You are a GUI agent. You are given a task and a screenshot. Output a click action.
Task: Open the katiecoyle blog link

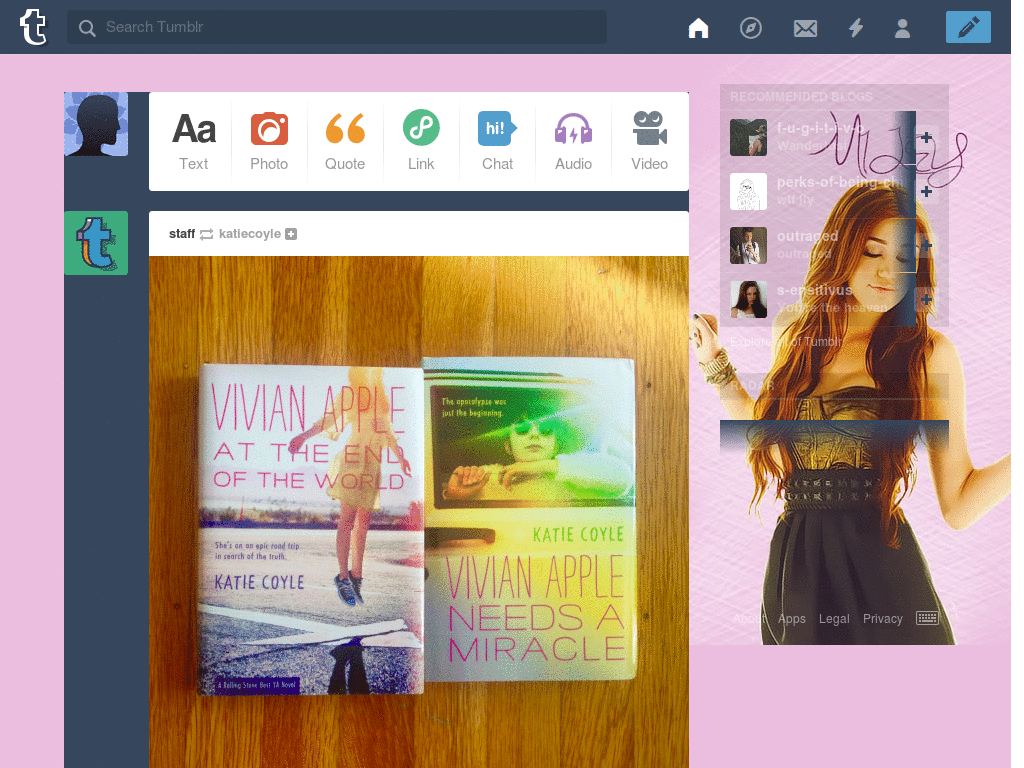[x=249, y=234]
